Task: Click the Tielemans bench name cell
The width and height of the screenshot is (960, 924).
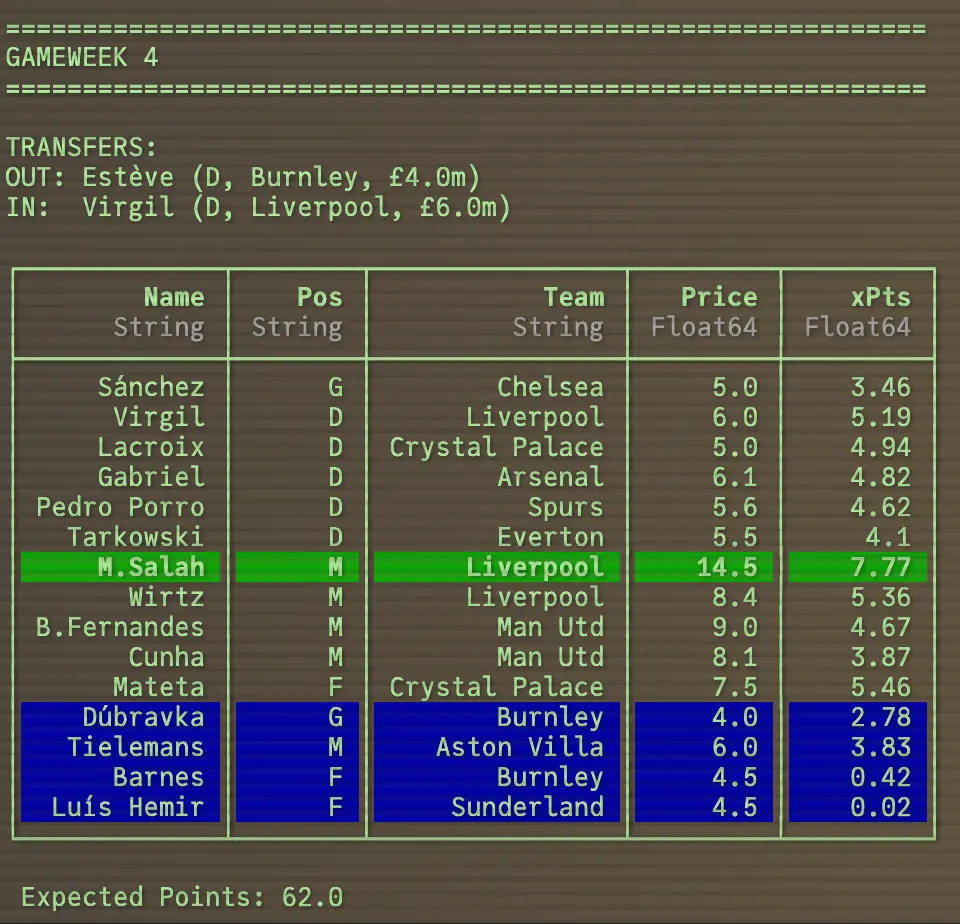Action: [x=121, y=747]
